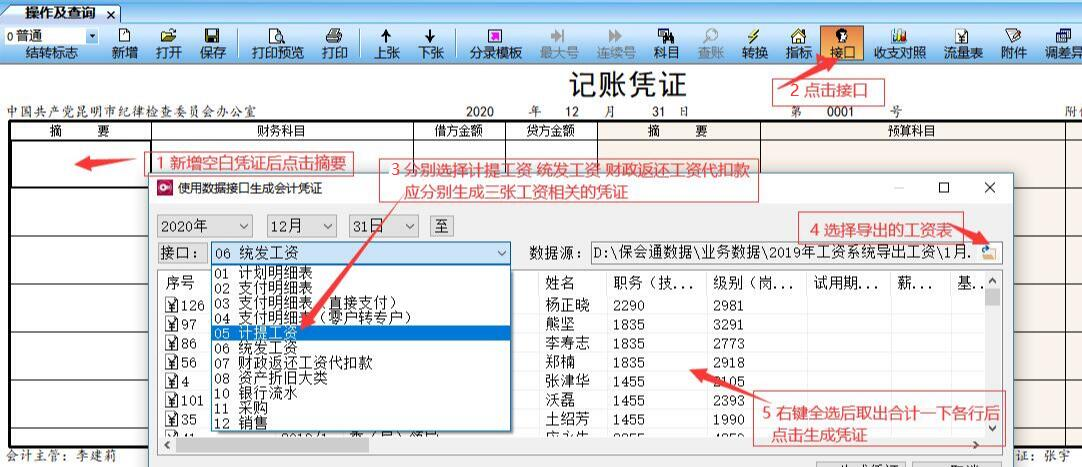Select 06 统发工资 list option

pyautogui.click(x=360, y=348)
